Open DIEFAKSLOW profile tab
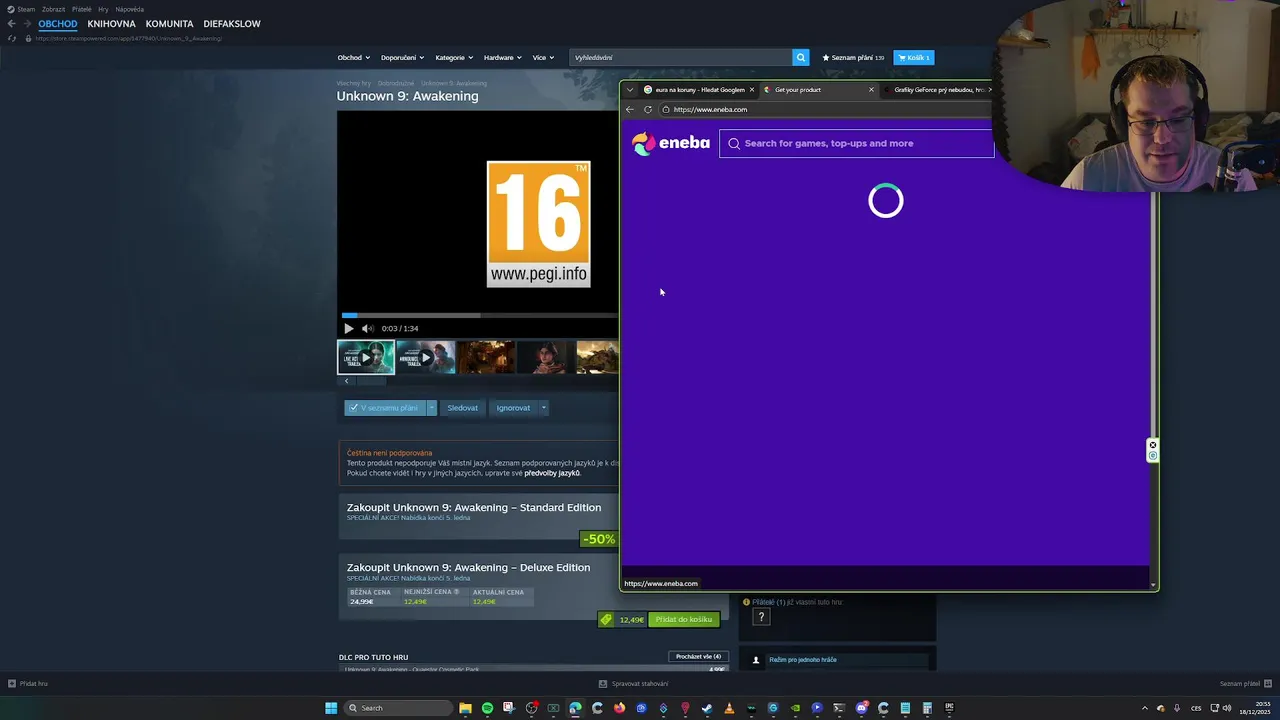The image size is (1280, 720). [232, 23]
